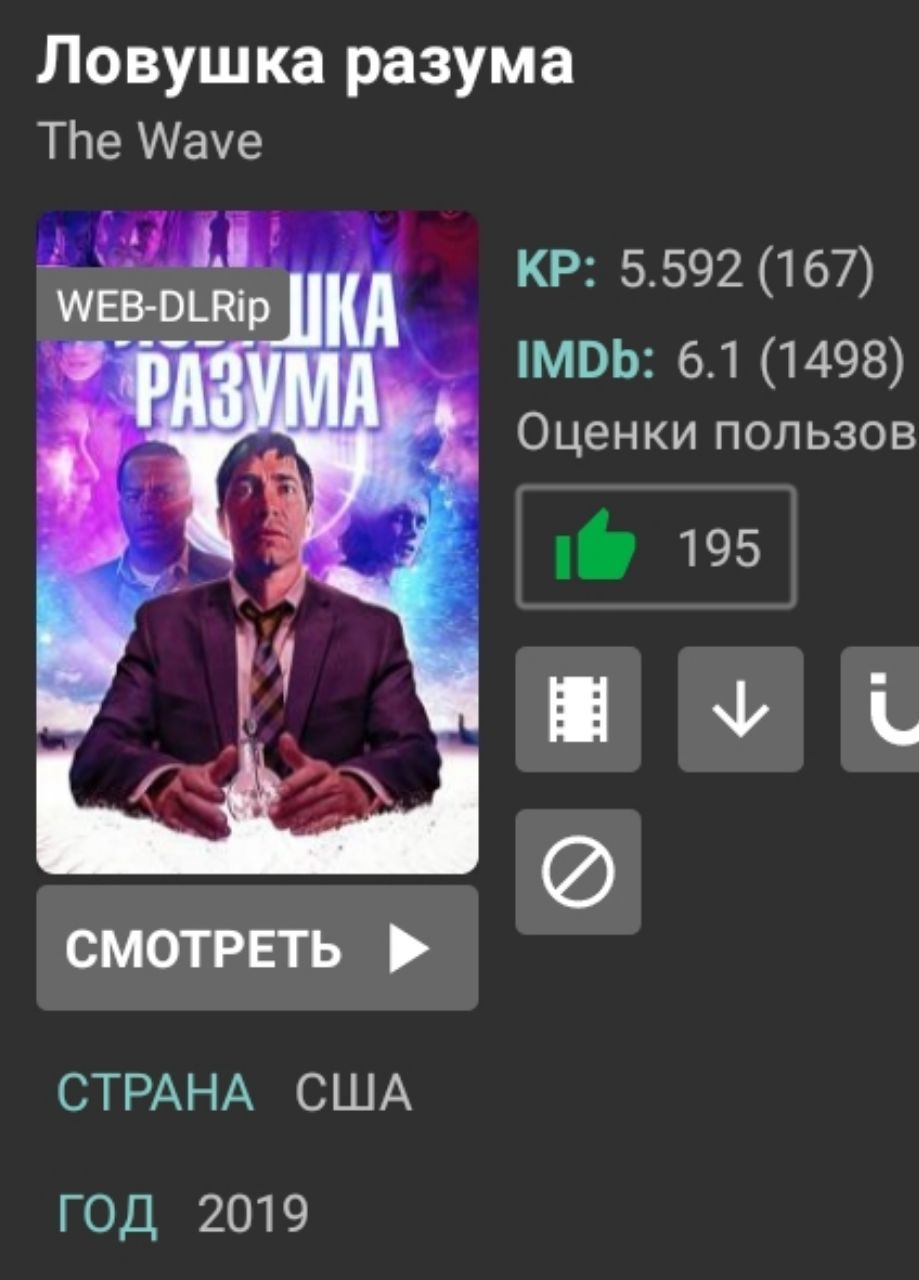The width and height of the screenshot is (919, 1280).
Task: Click the play triangle on СМОТРЕТЬ
Action: point(408,948)
